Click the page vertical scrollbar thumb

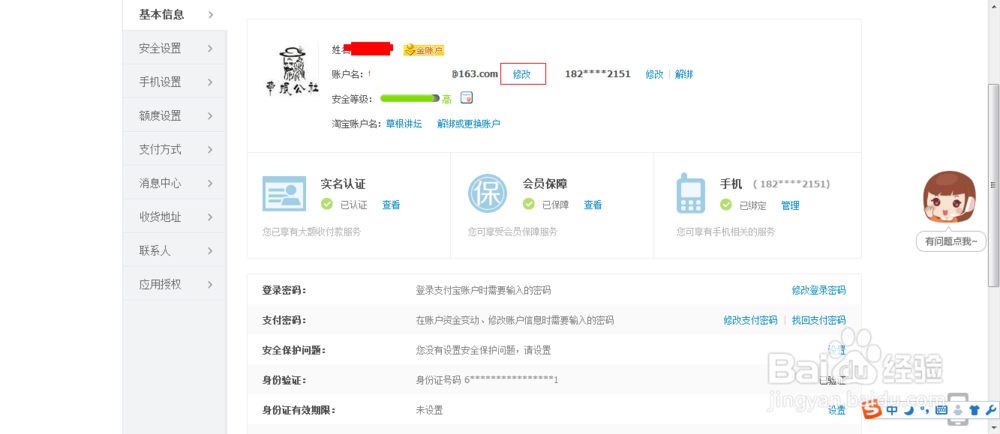click(x=994, y=185)
